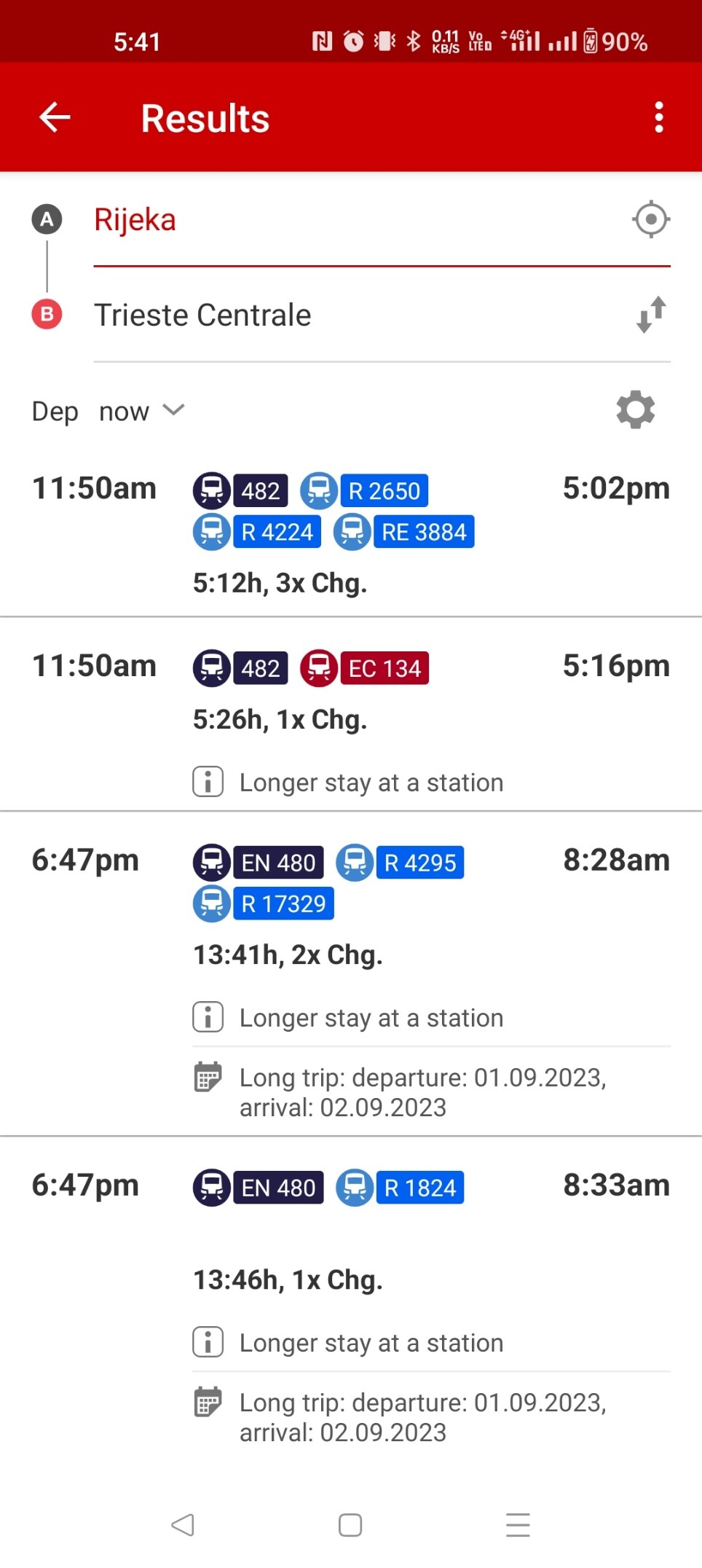702x1568 pixels.
Task: Tap Longer stay notice on 13:46h trip
Action: [x=371, y=1343]
